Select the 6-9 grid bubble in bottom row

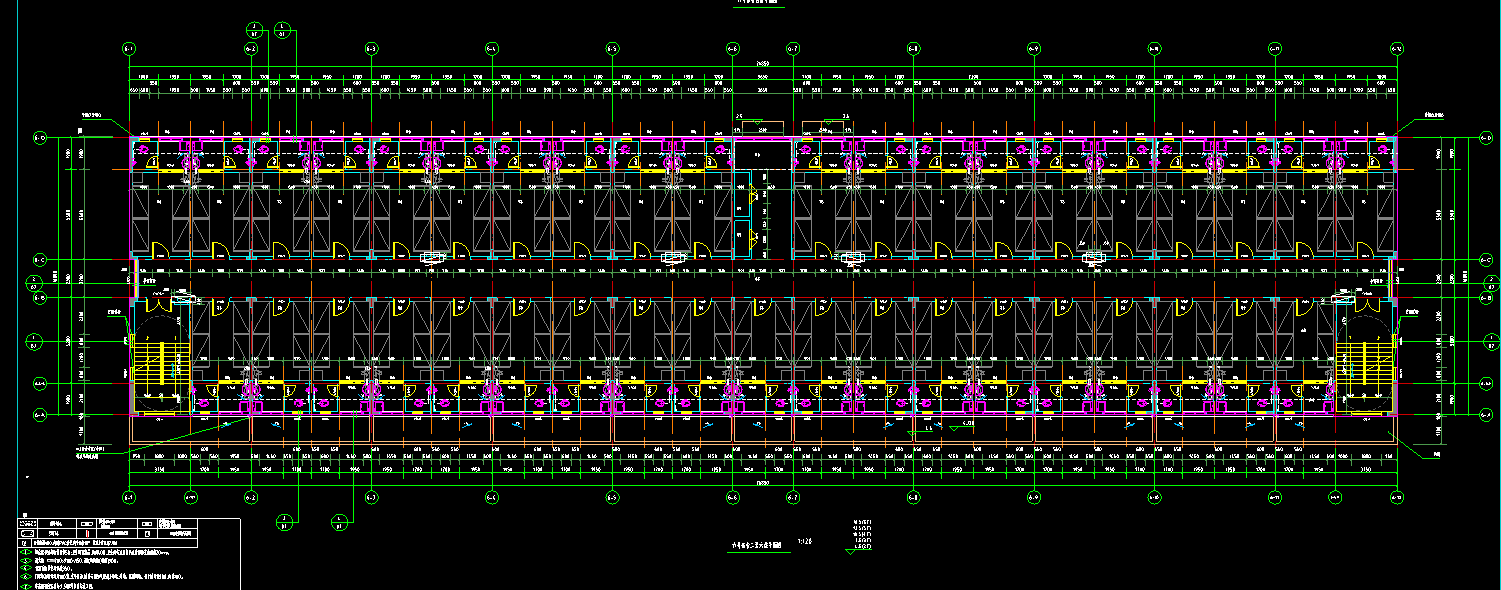[x=1034, y=497]
